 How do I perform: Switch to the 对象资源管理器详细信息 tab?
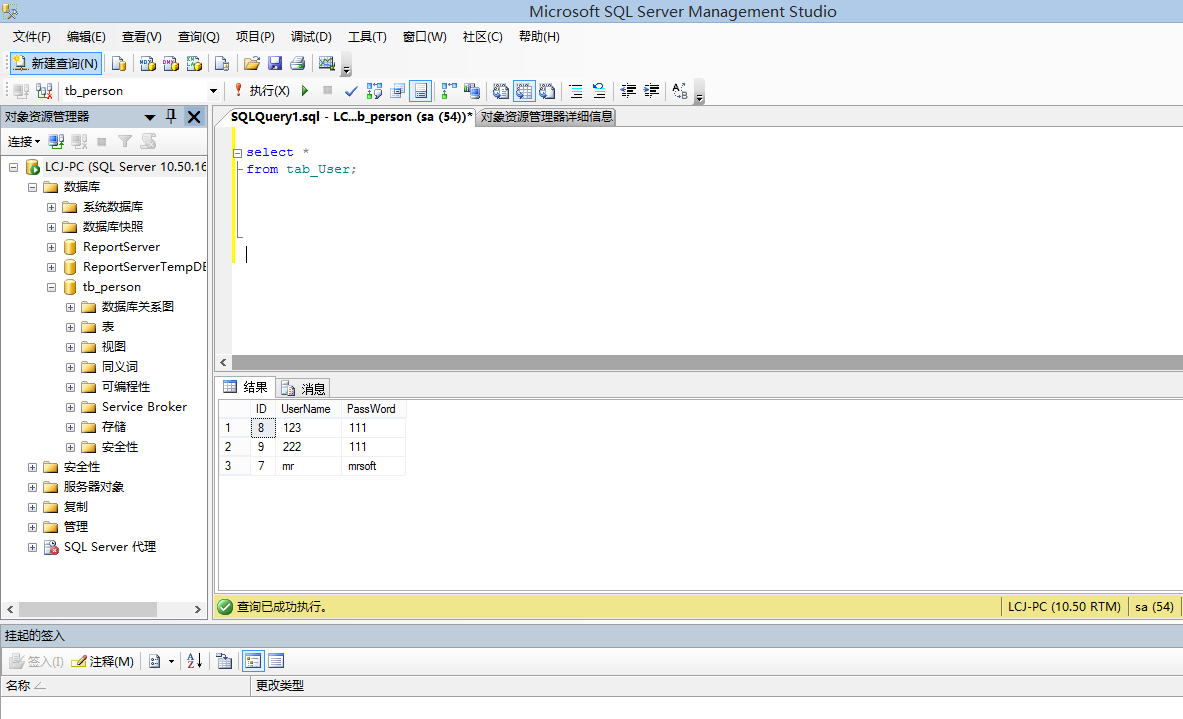coord(546,116)
